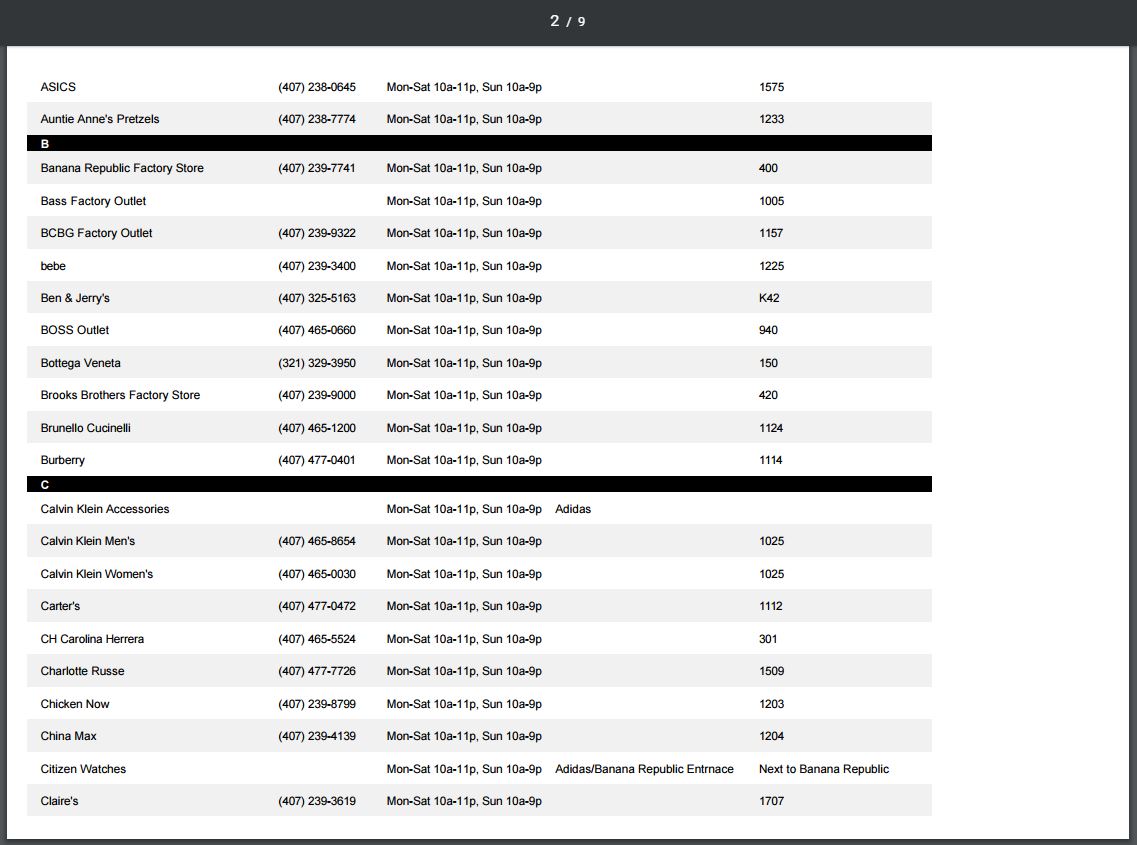Select the bebe store name

[x=53, y=266]
